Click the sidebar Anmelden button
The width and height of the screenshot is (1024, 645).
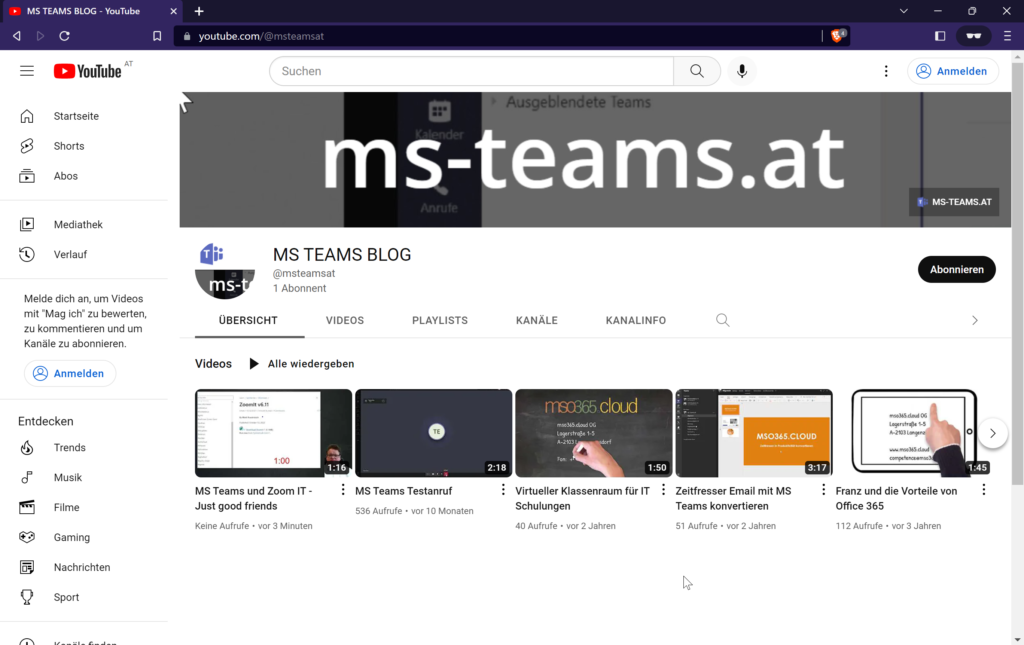tap(69, 373)
